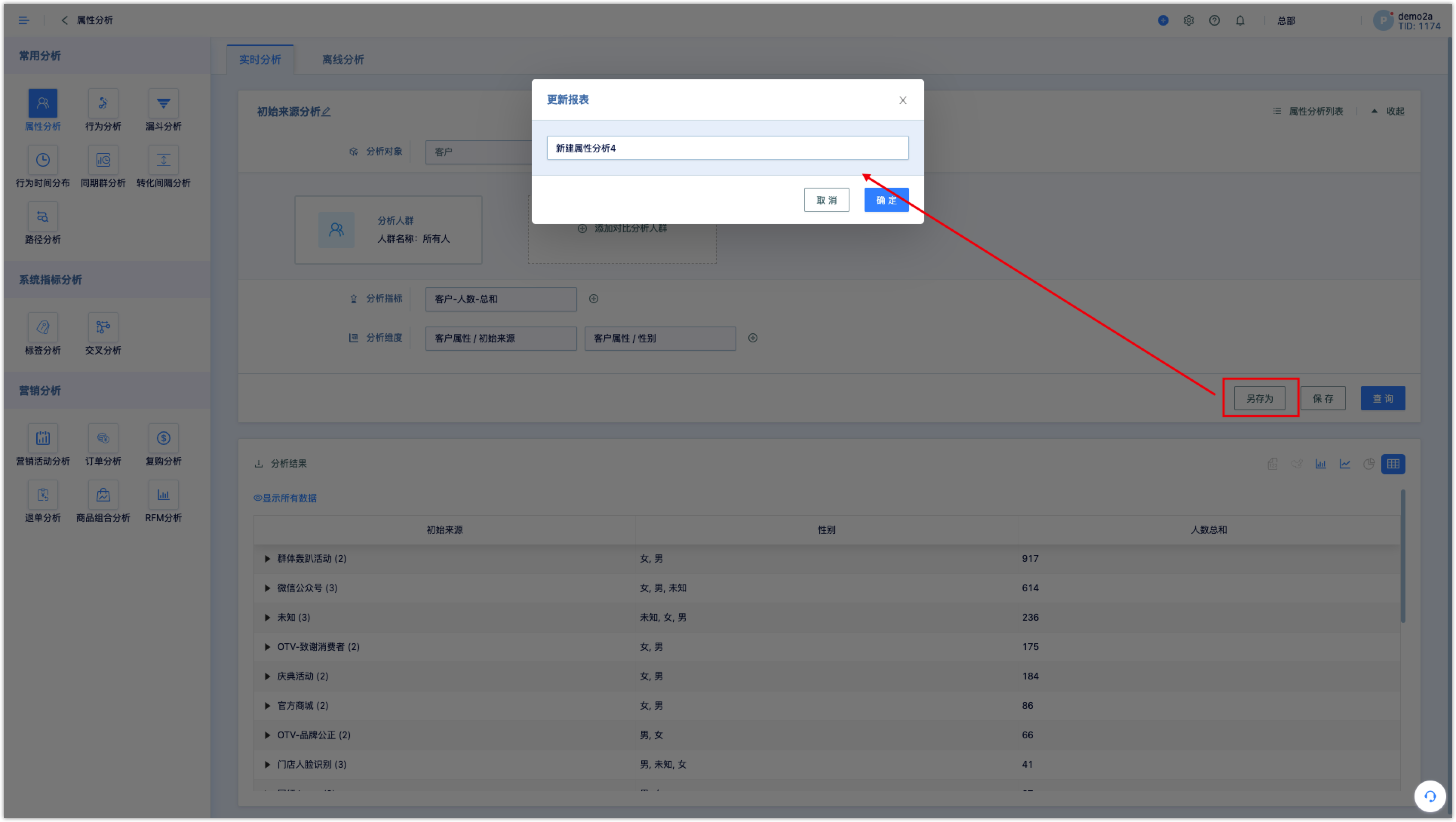
Task: Confirm with 确定 button
Action: (886, 200)
